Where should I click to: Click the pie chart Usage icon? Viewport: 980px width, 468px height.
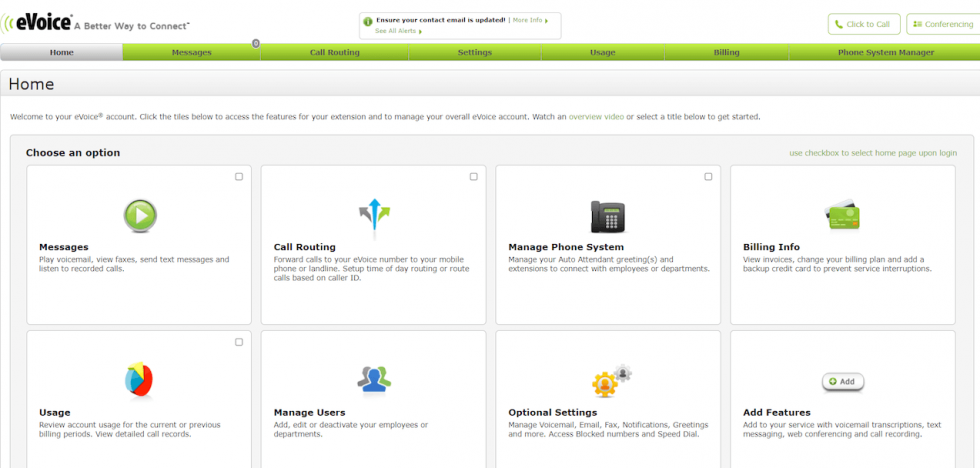(139, 380)
